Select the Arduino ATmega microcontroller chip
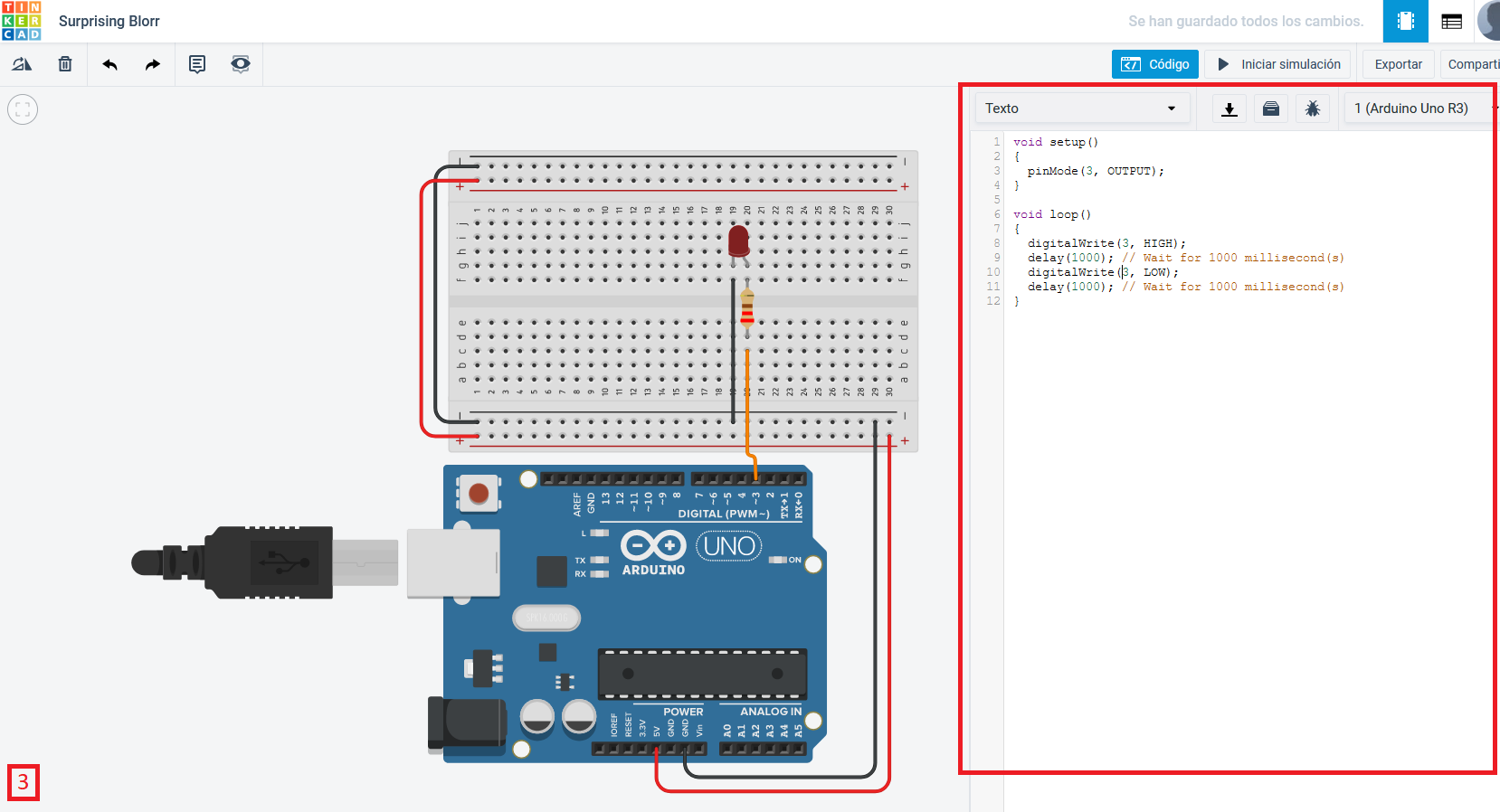 tap(701, 674)
